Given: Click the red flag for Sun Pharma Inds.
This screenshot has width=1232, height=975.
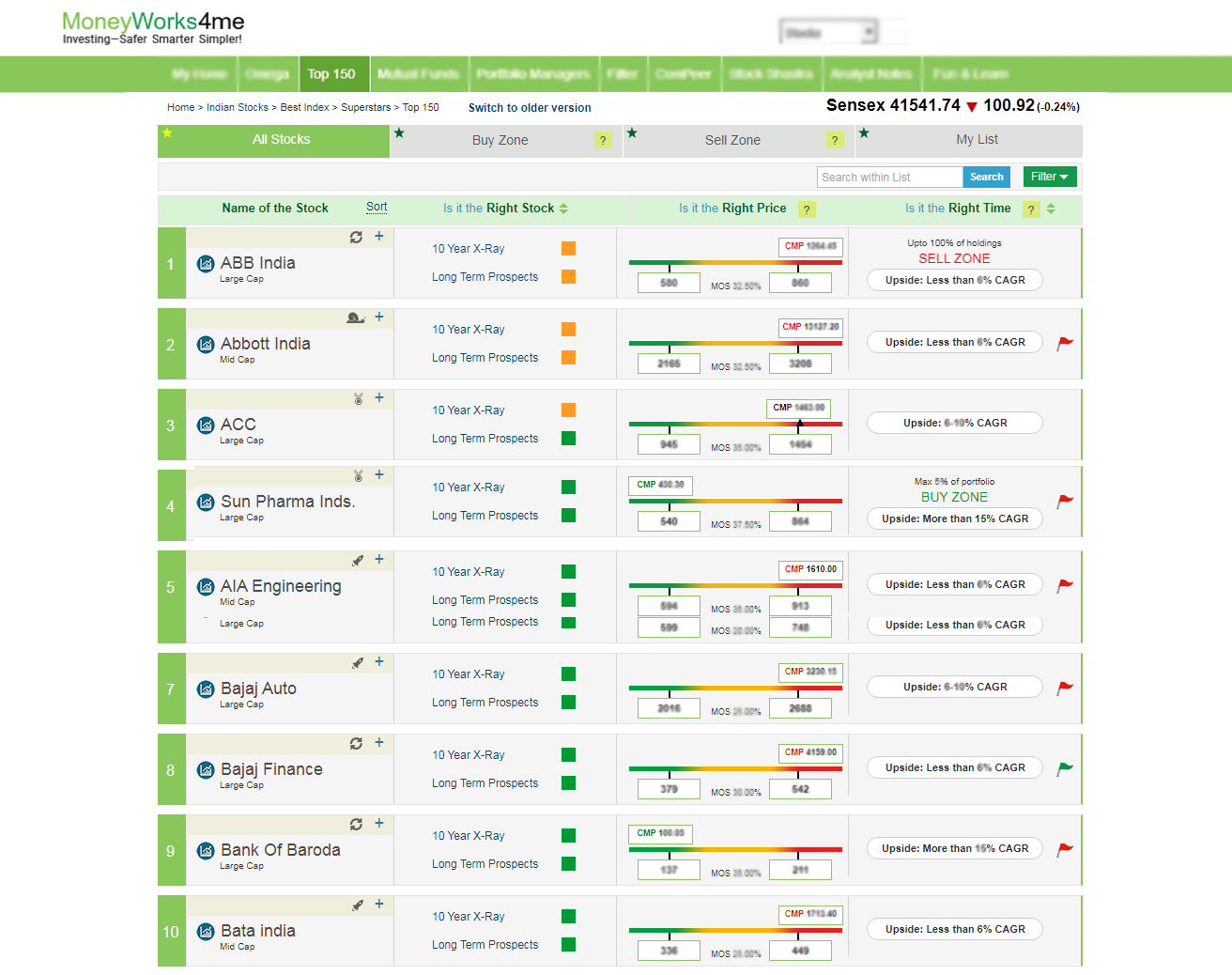Looking at the screenshot, I should click(1064, 502).
